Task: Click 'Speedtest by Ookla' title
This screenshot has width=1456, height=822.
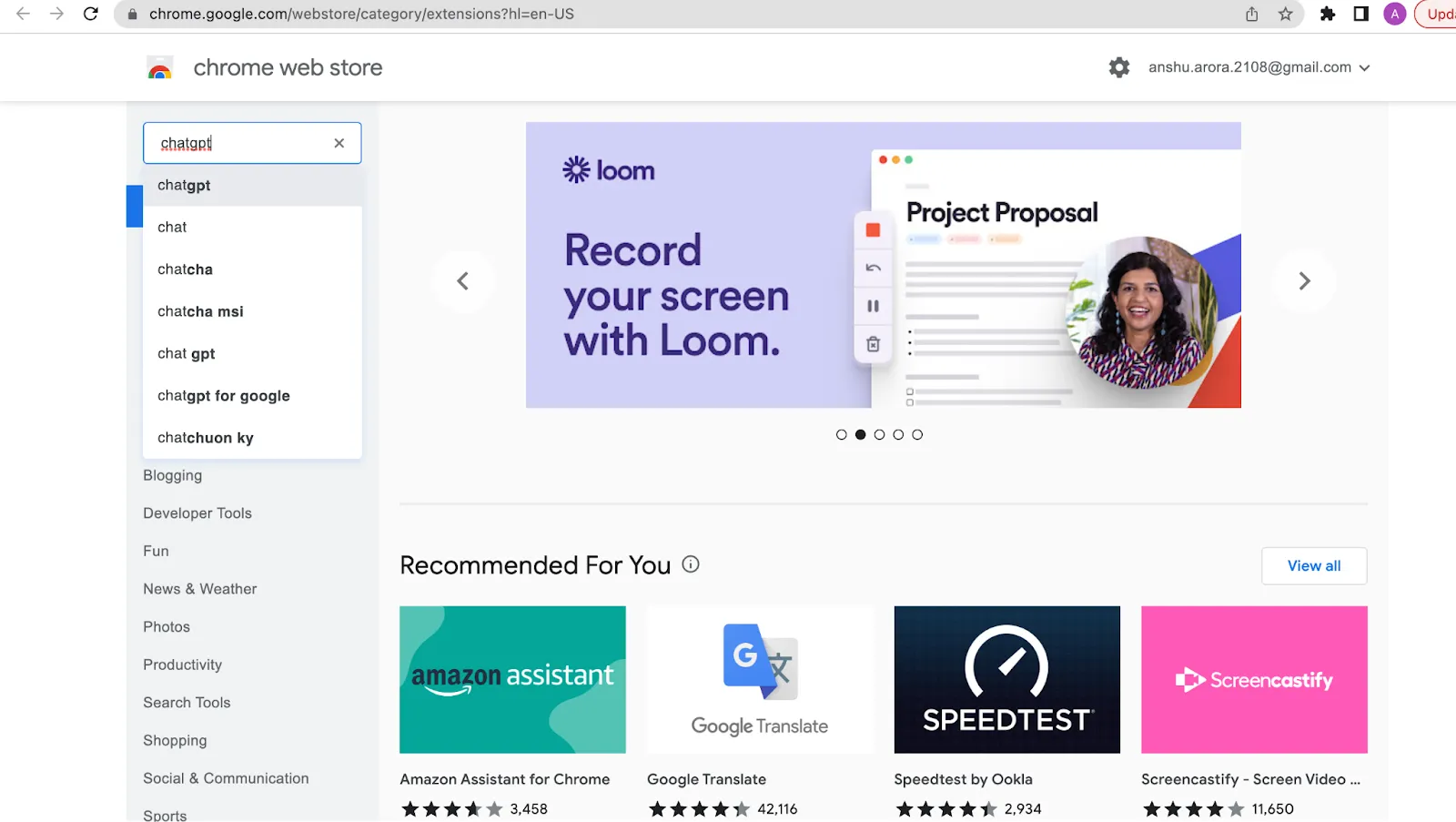Action: [963, 779]
